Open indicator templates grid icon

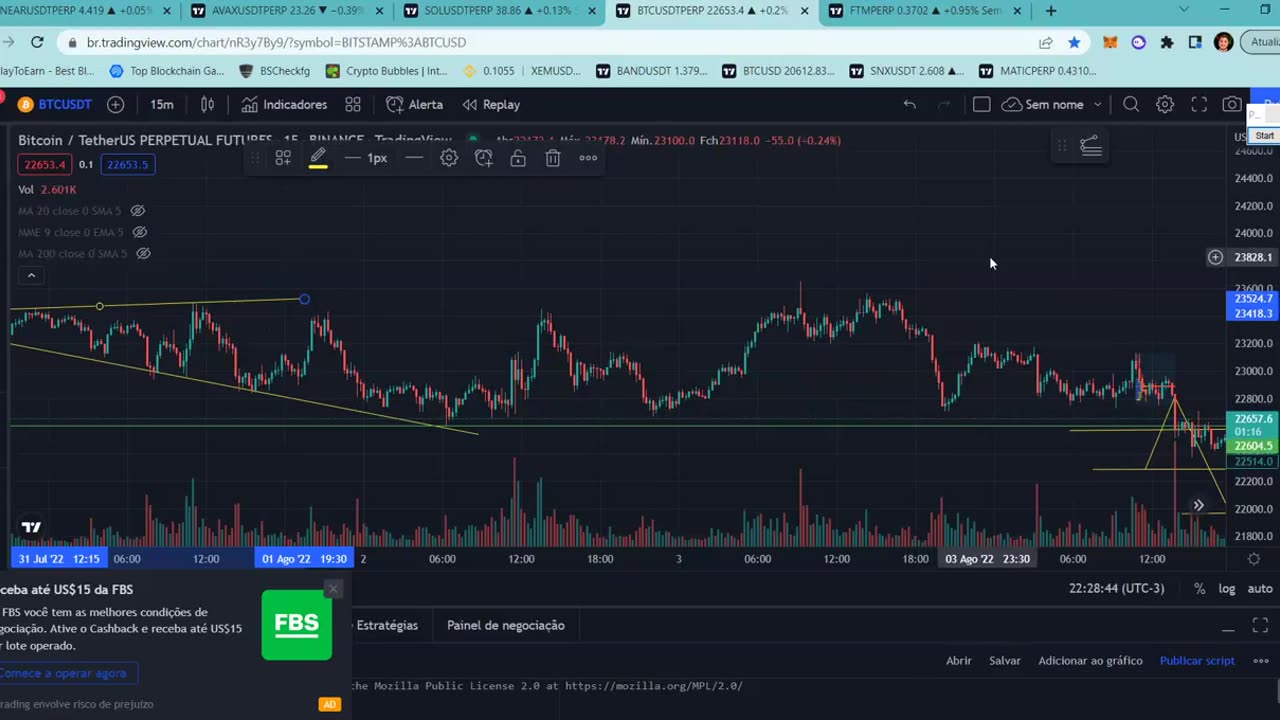tap(353, 104)
